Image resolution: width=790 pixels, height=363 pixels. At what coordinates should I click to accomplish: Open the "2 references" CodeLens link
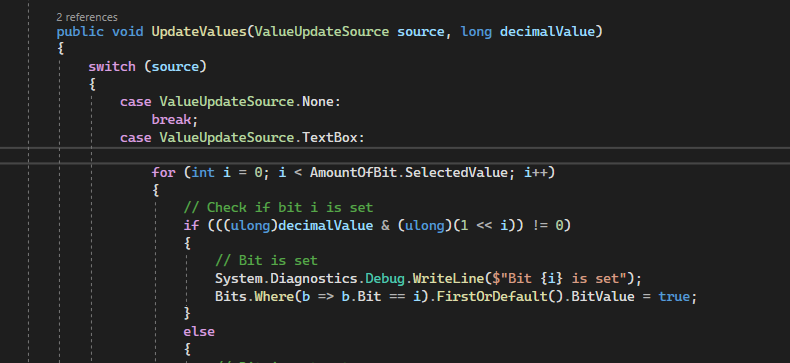tap(87, 17)
